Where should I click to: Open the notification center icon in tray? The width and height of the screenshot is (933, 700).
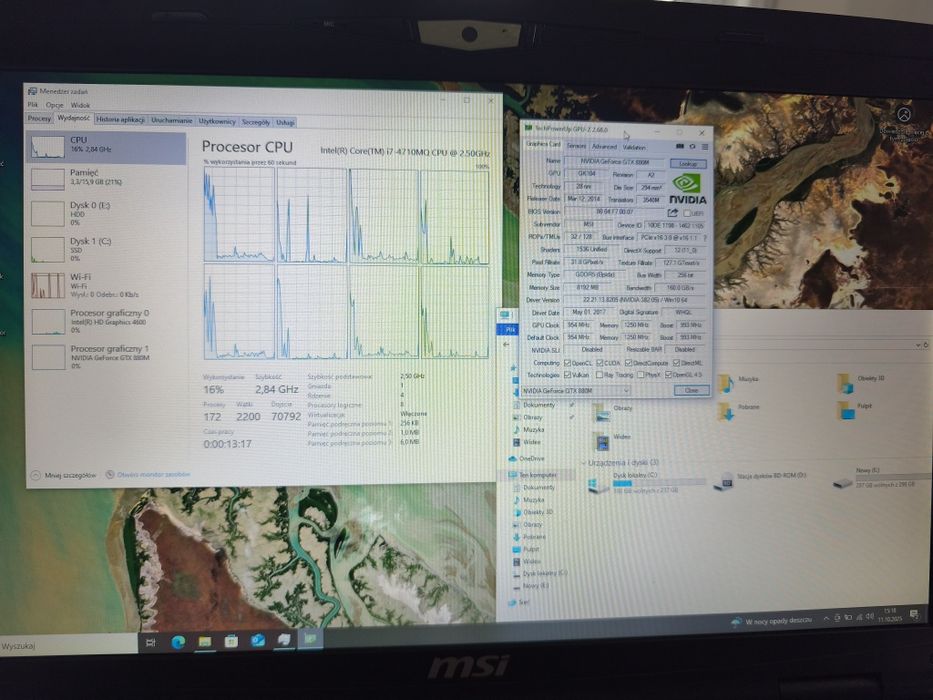pyautogui.click(x=913, y=614)
